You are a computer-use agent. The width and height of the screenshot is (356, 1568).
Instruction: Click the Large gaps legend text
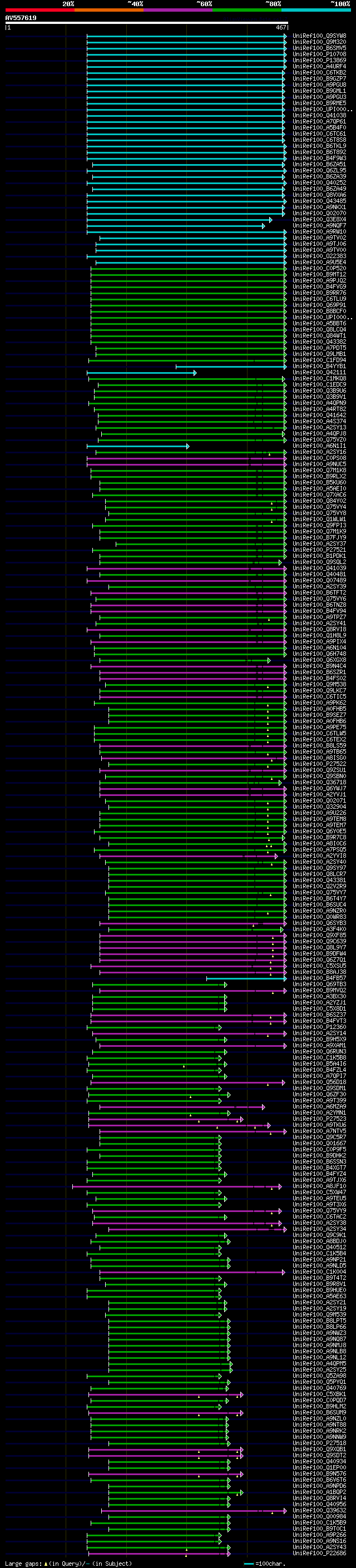click(68, 1564)
